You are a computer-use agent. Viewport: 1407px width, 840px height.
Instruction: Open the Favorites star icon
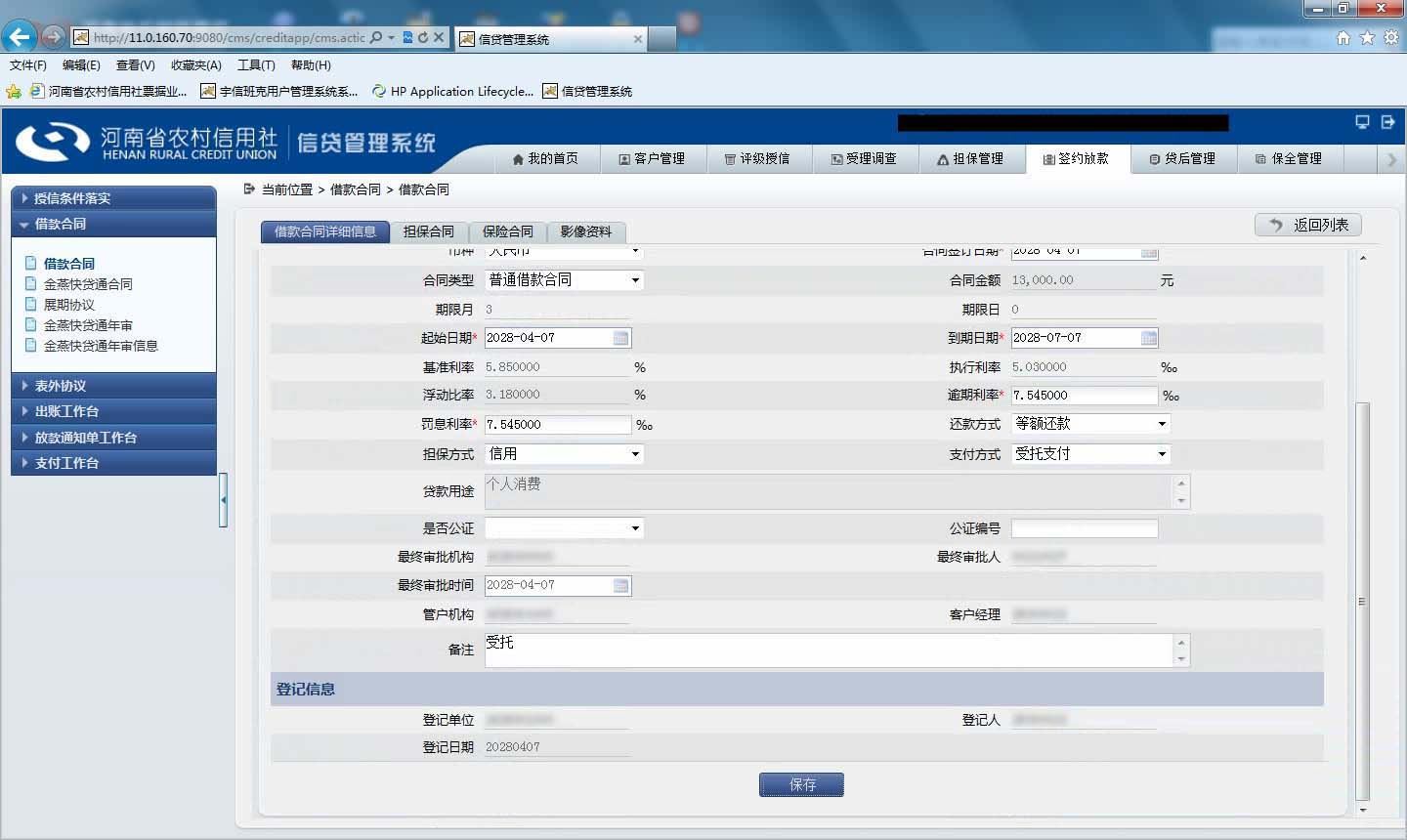[x=1367, y=37]
